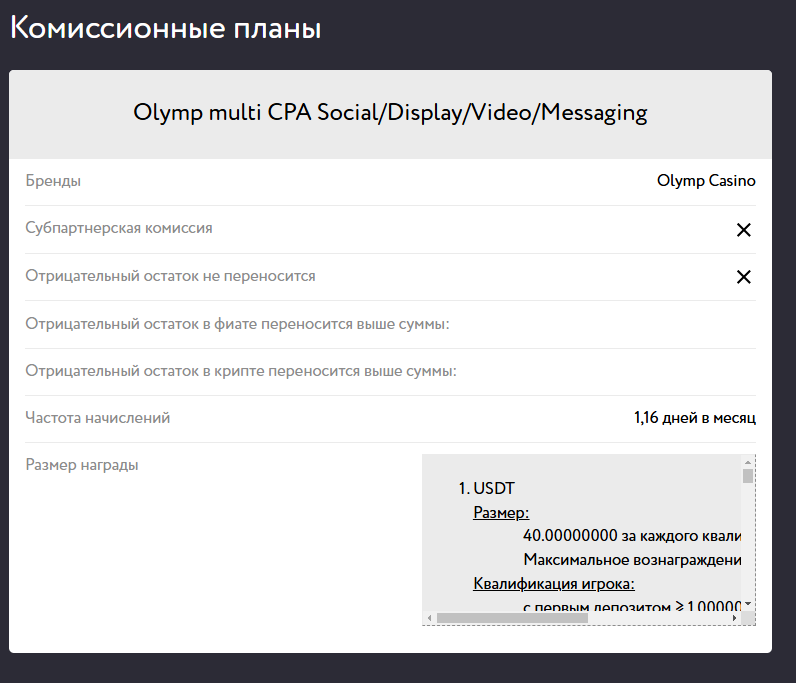796x683 pixels.
Task: Click the reward box scroll left arrow
Action: coord(429,618)
